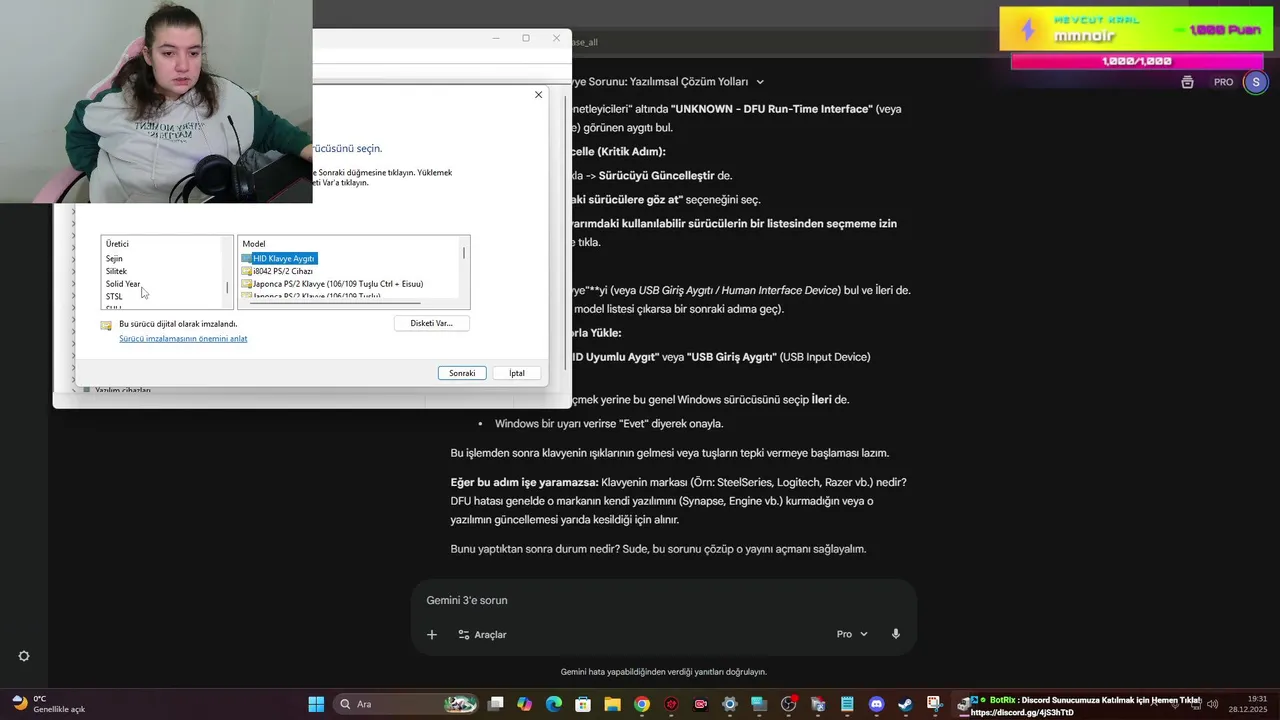Switch to Google Chrome on the taskbar

coord(642,704)
